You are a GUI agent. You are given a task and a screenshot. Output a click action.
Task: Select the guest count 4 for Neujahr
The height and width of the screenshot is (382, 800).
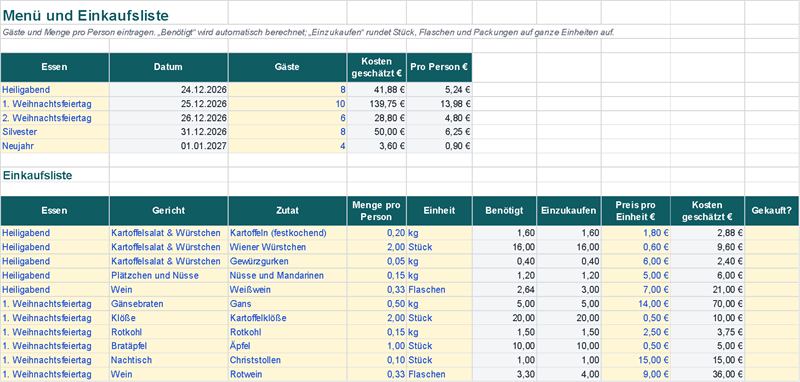(288, 146)
